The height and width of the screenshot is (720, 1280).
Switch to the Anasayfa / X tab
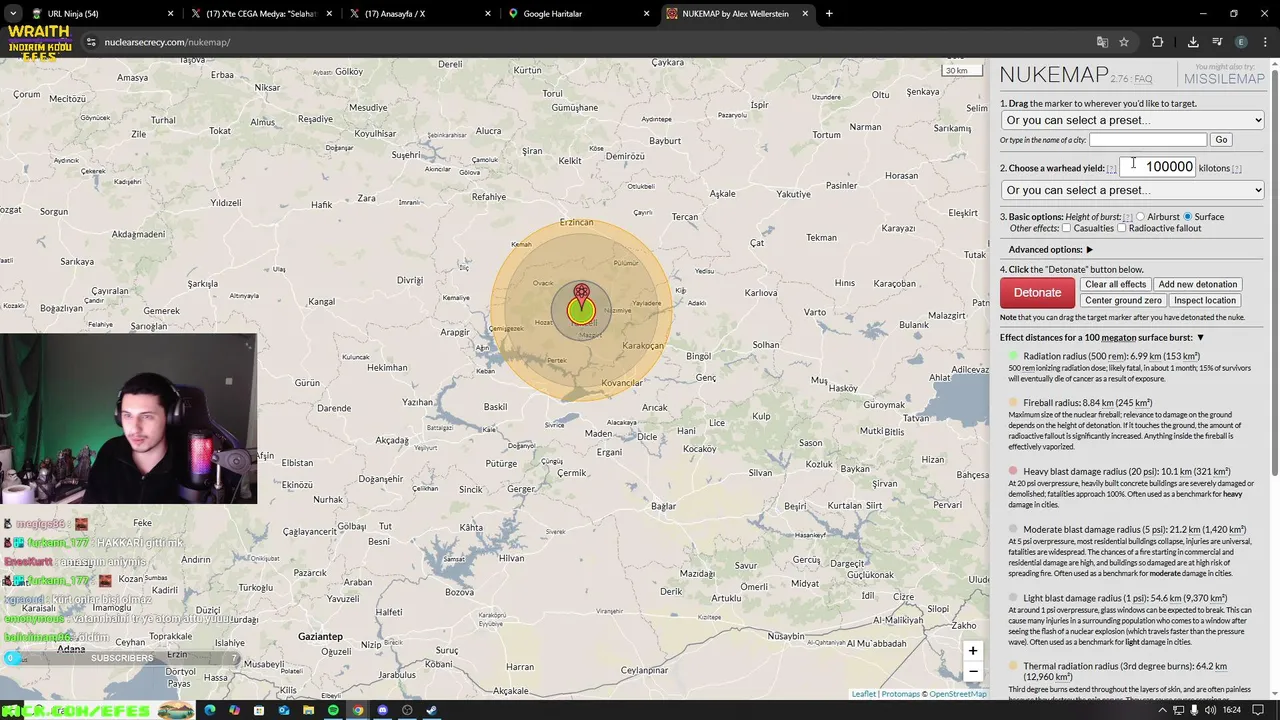pyautogui.click(x=421, y=14)
